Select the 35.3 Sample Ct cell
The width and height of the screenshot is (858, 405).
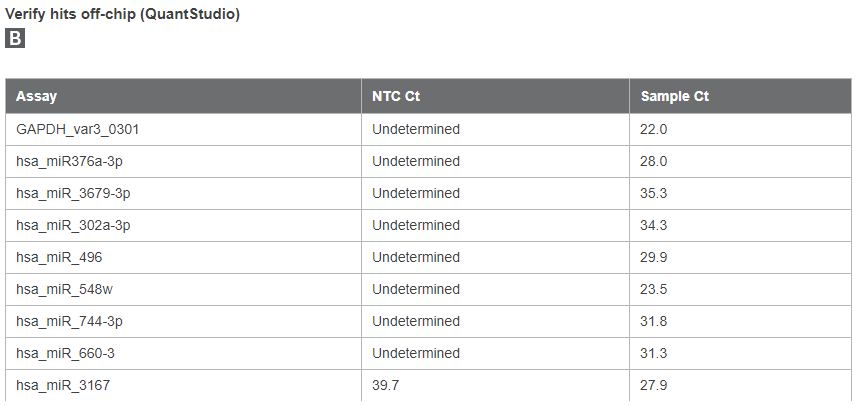click(653, 193)
